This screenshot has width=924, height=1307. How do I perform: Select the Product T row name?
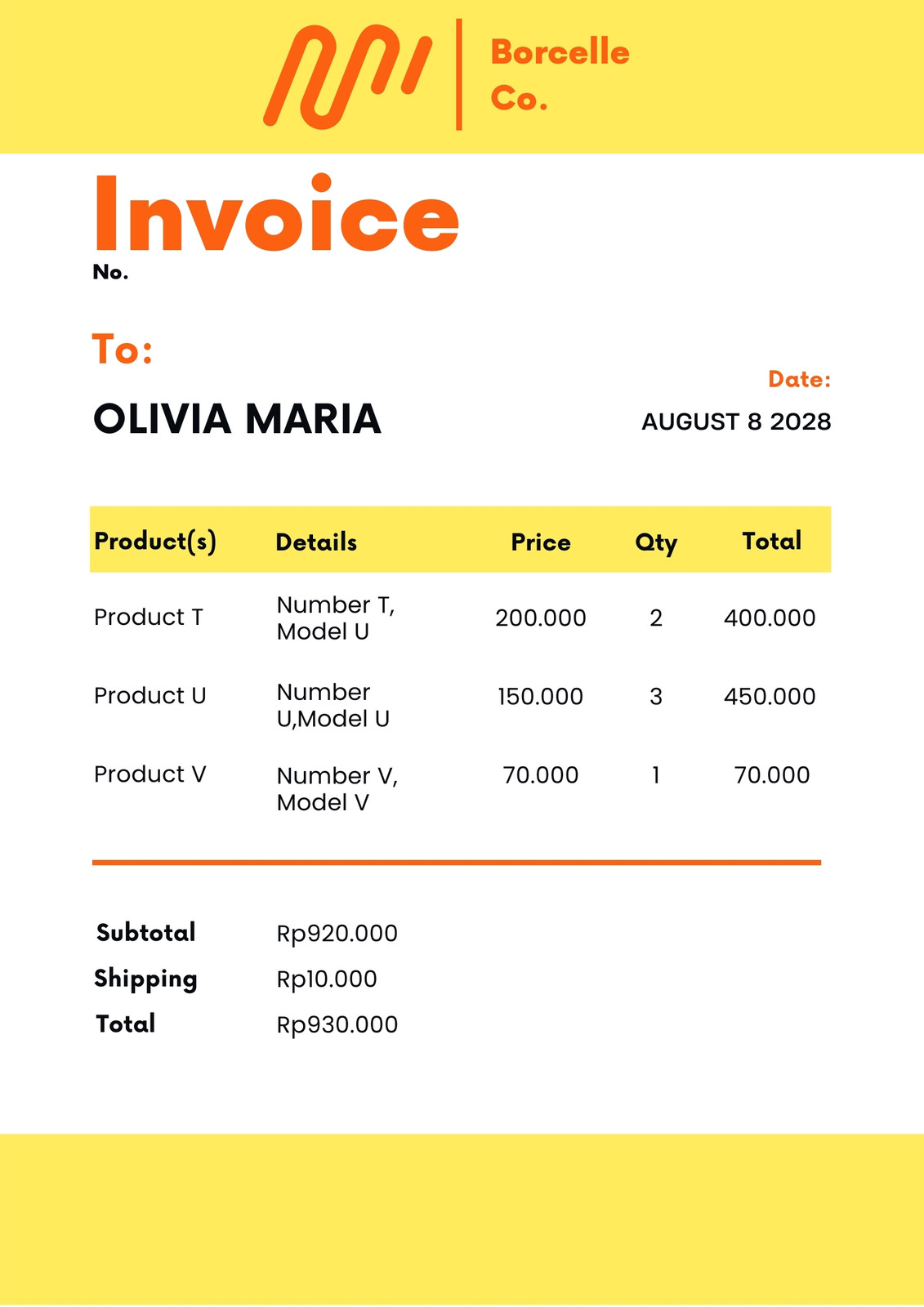click(x=149, y=617)
